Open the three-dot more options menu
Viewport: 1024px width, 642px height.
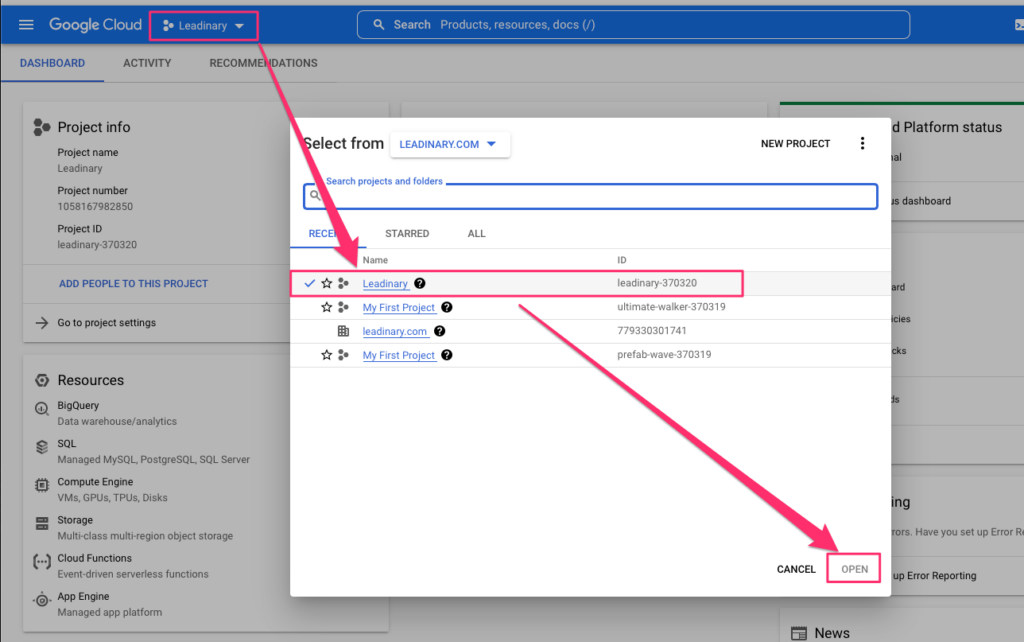pyautogui.click(x=862, y=144)
